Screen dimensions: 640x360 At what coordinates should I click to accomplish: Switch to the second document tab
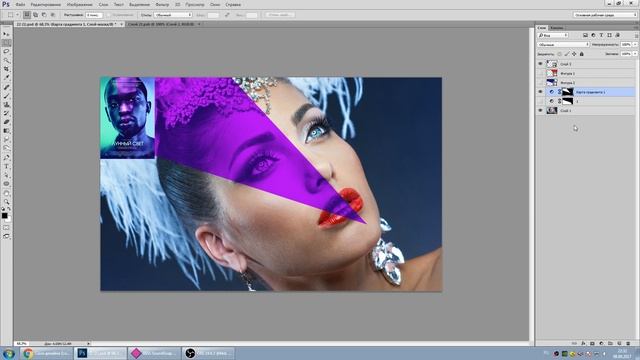pos(161,24)
